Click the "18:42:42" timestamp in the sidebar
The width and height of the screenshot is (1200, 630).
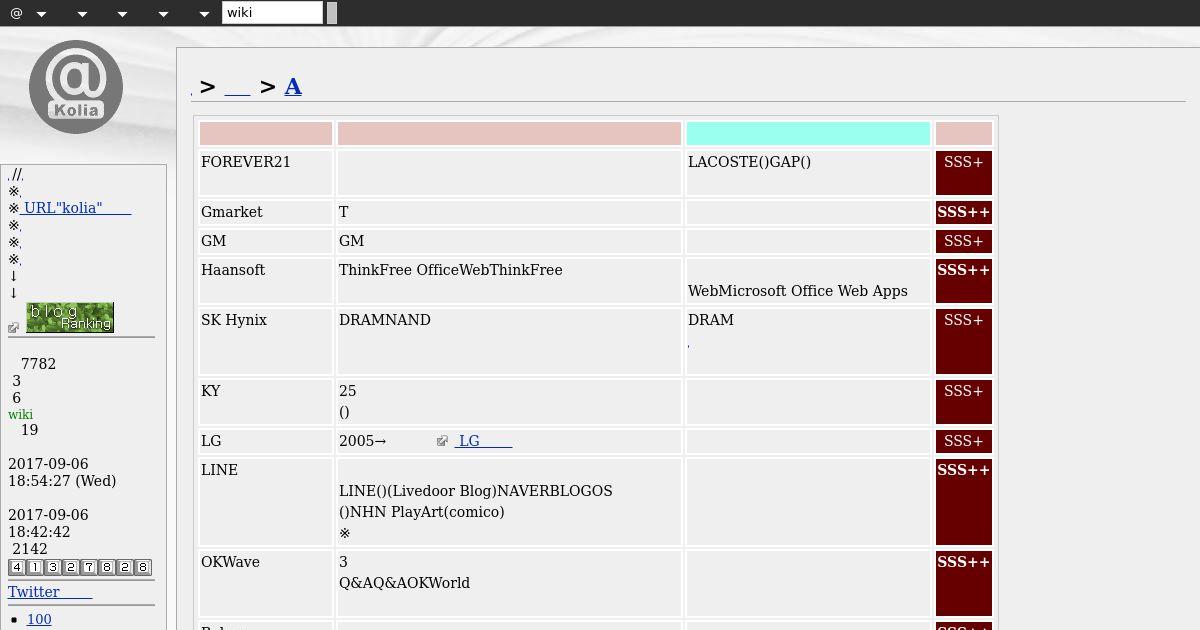click(39, 532)
